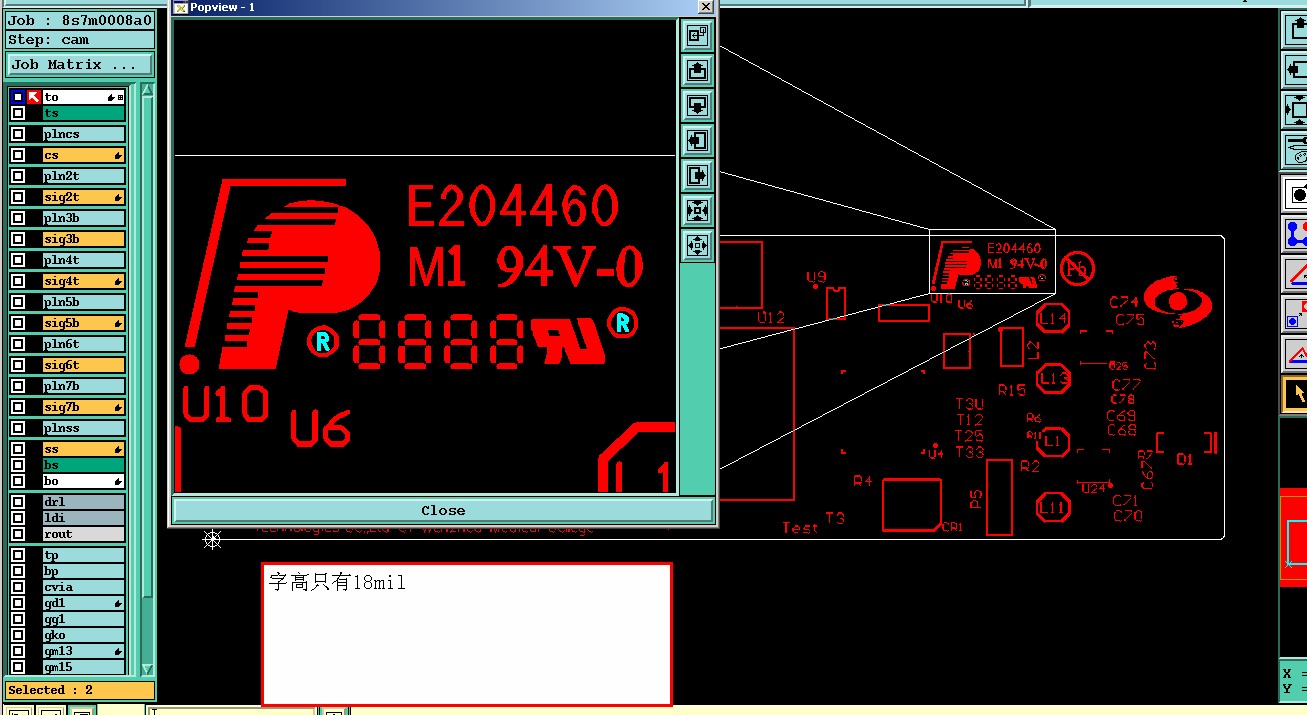Click the note box reading 字高只有18mil
The height and width of the screenshot is (715, 1307).
click(467, 634)
